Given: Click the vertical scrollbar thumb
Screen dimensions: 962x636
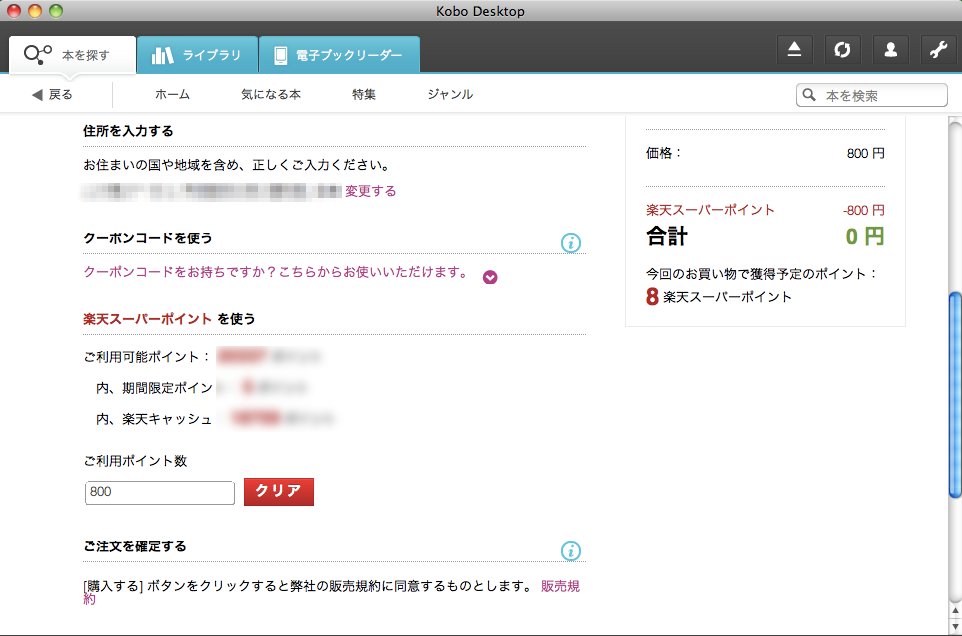Looking at the screenshot, I should [955, 394].
